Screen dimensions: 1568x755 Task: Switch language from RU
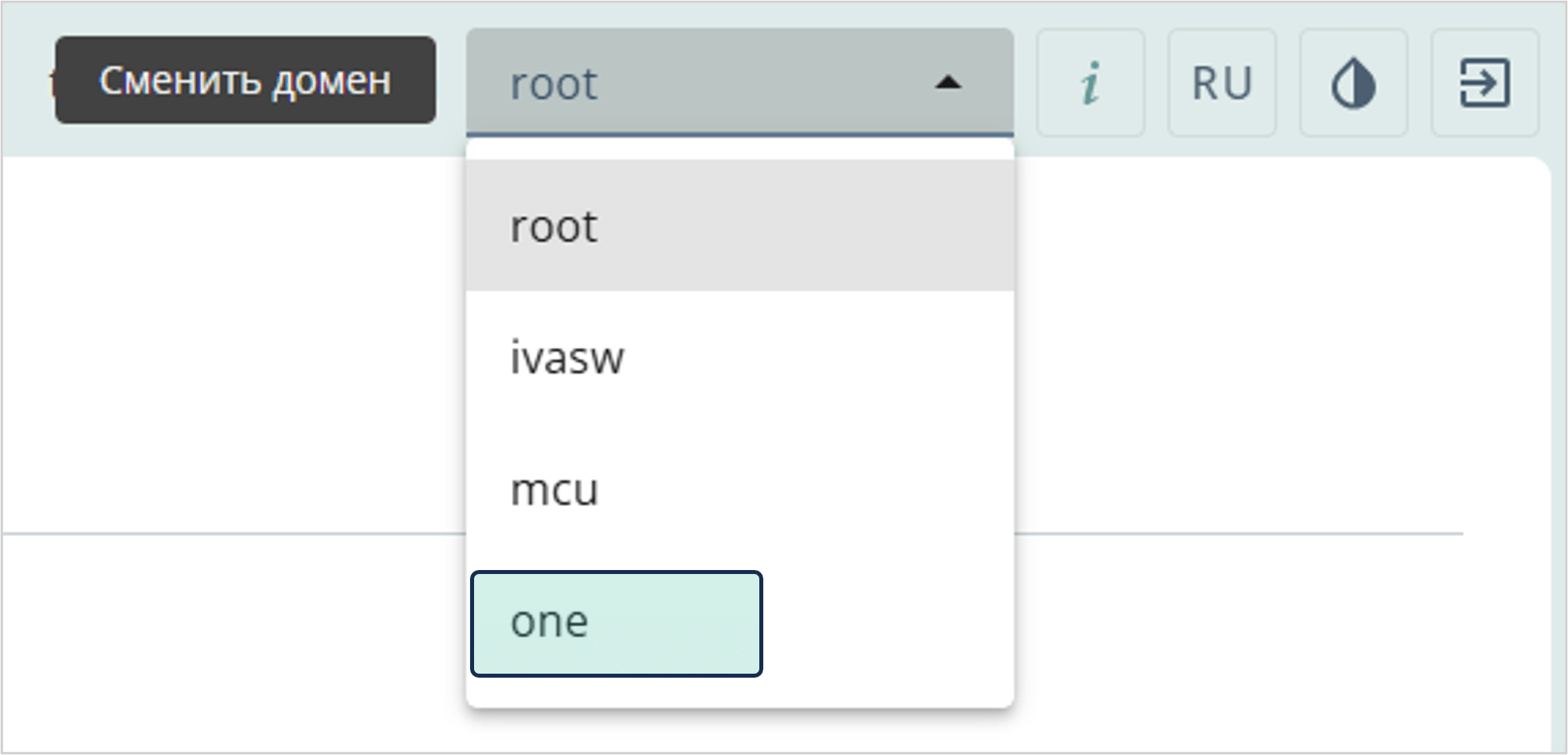[1221, 83]
